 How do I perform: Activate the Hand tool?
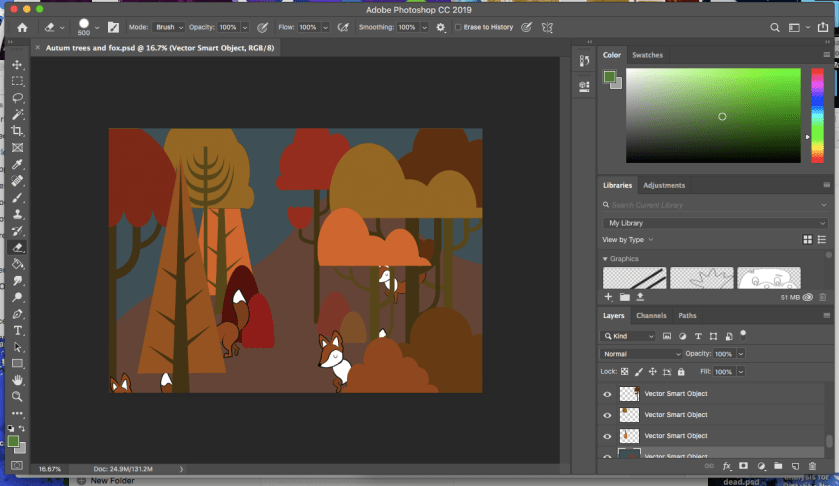(x=17, y=380)
